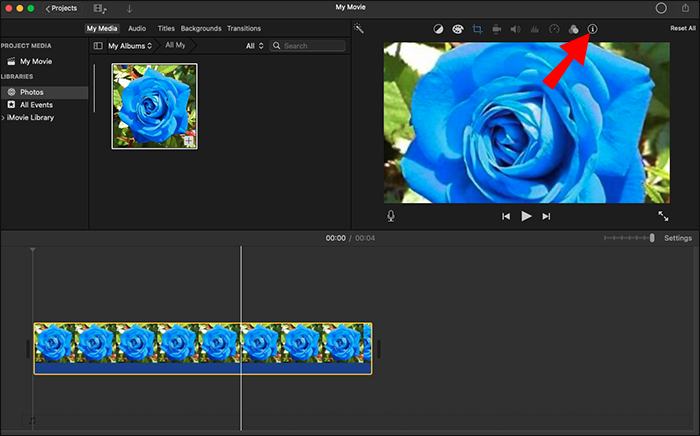Play the movie preview
The image size is (700, 436).
(x=526, y=216)
